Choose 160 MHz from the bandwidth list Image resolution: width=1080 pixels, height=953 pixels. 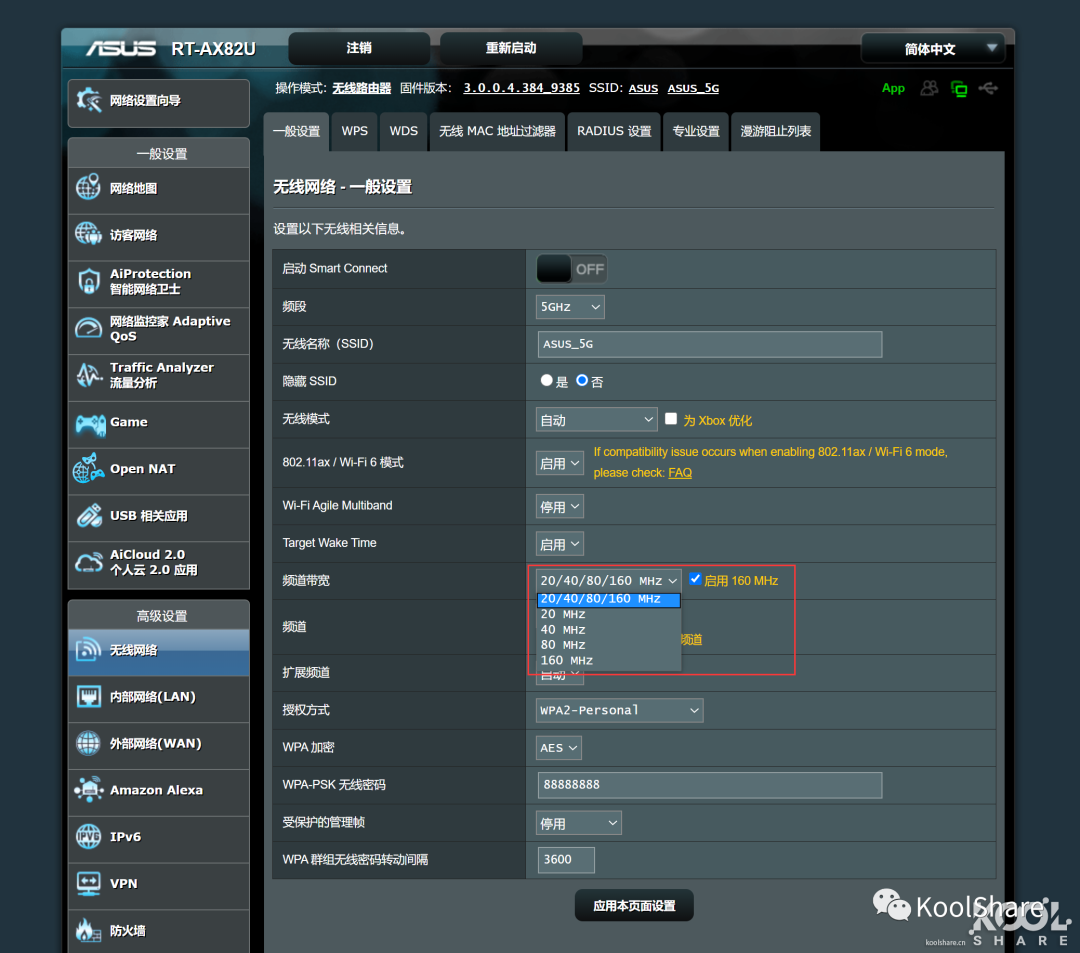(609, 660)
